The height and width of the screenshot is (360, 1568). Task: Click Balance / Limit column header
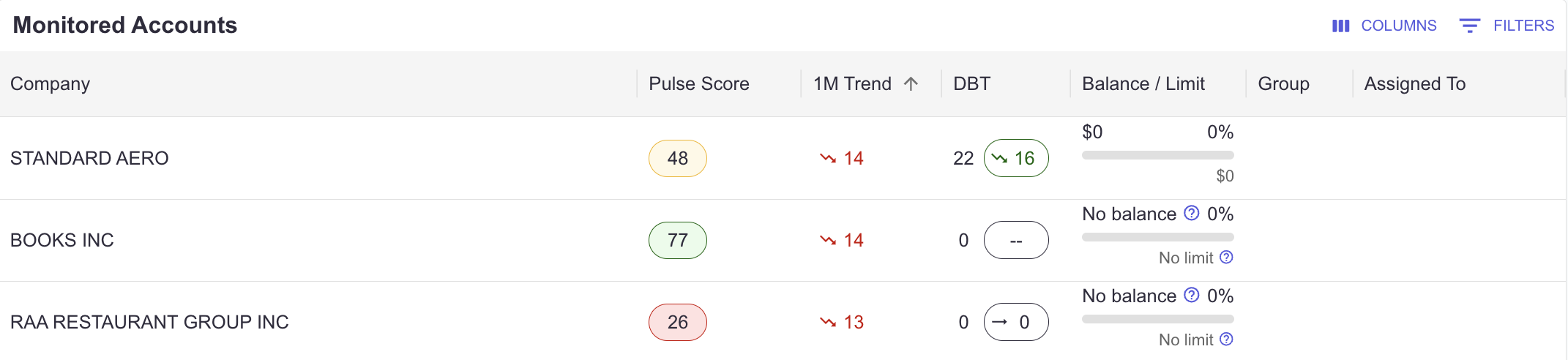[1143, 83]
